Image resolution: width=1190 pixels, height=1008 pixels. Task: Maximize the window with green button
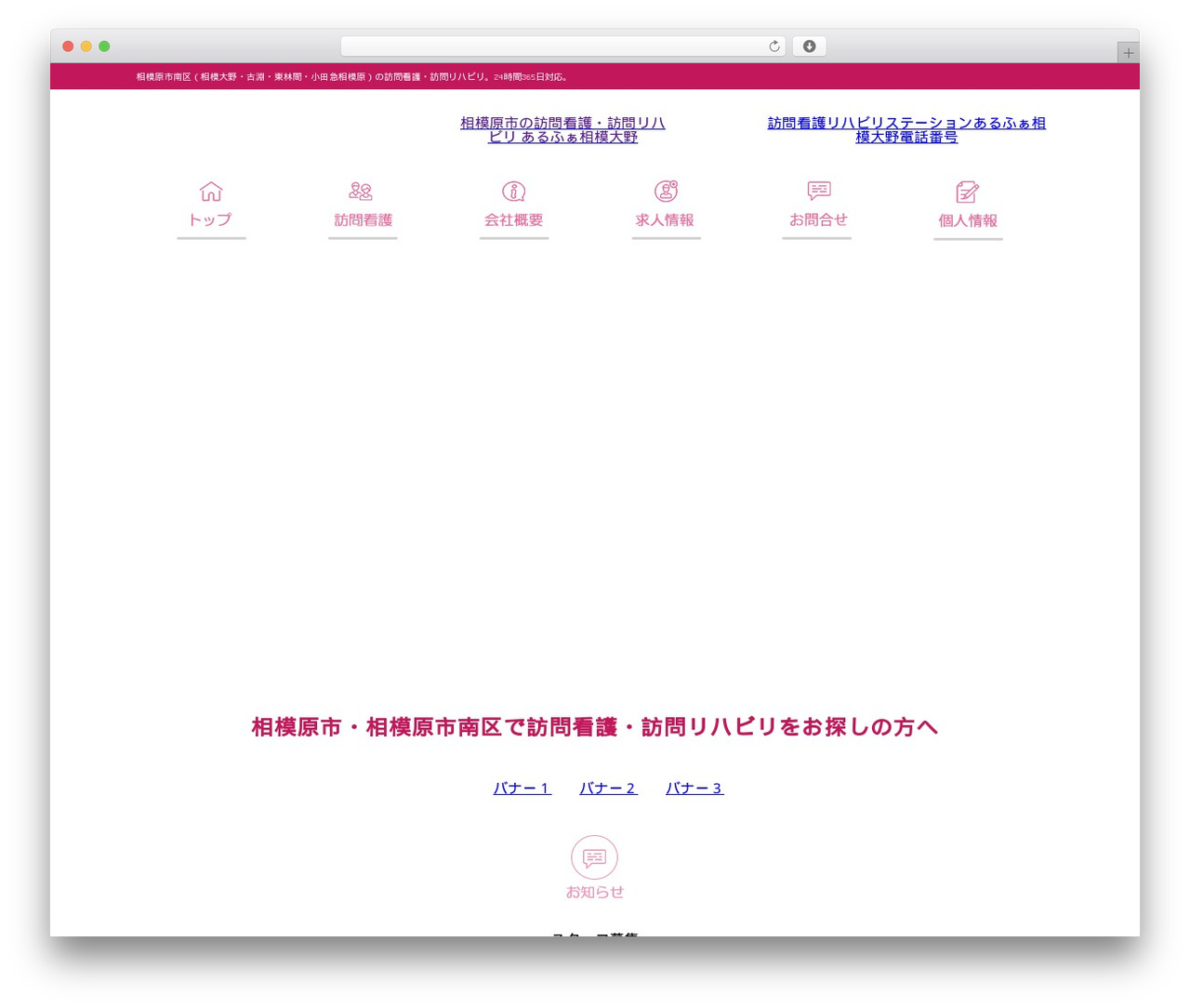coord(104,46)
